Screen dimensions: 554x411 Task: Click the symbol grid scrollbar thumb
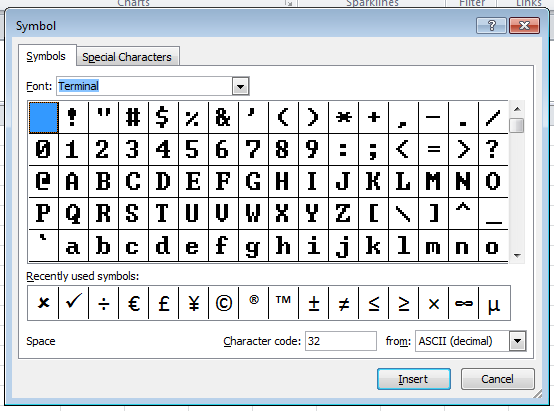click(517, 125)
